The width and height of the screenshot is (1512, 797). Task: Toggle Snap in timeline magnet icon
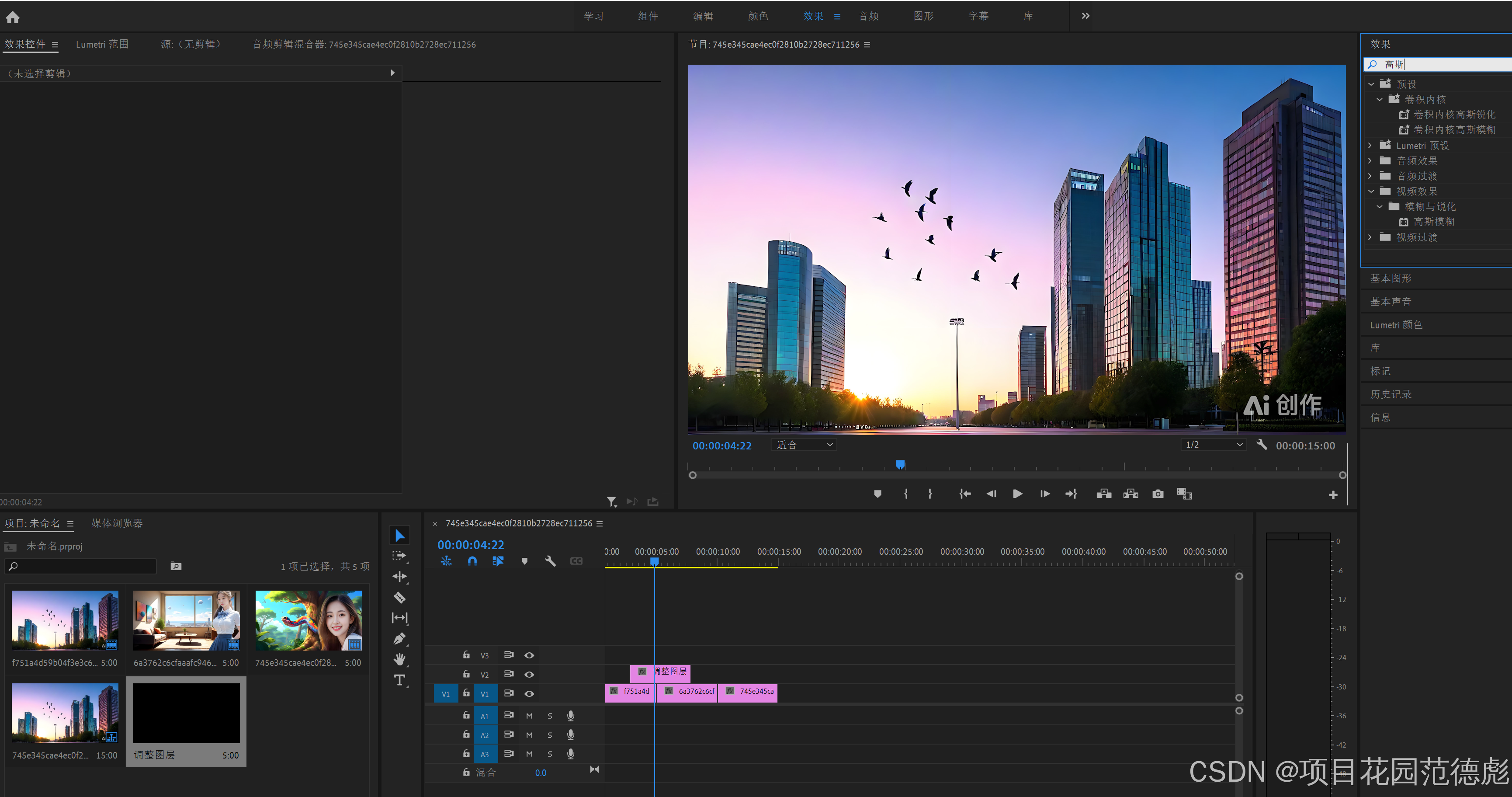(x=472, y=561)
